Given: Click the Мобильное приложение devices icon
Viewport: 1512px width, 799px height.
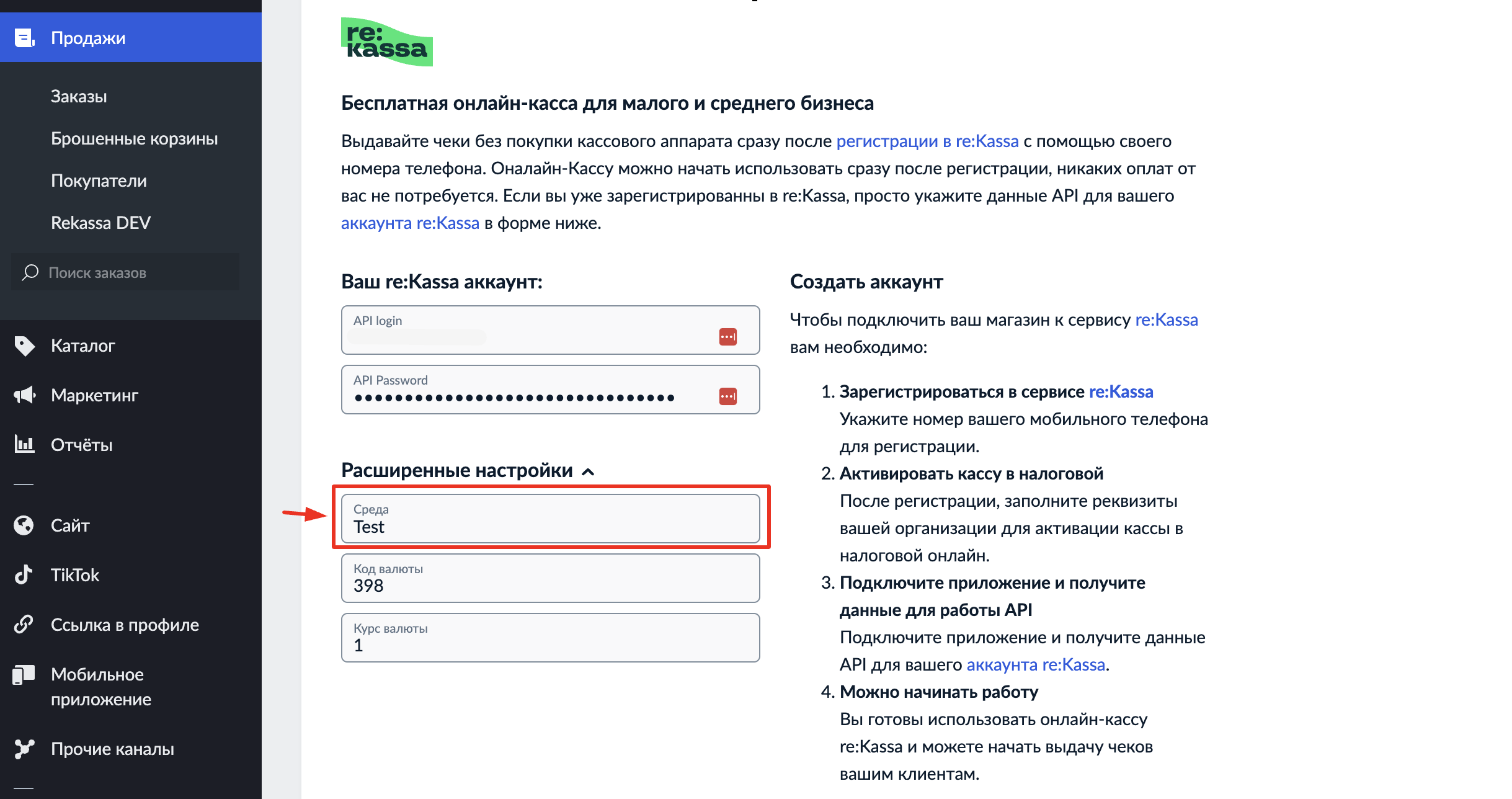Looking at the screenshot, I should [24, 675].
